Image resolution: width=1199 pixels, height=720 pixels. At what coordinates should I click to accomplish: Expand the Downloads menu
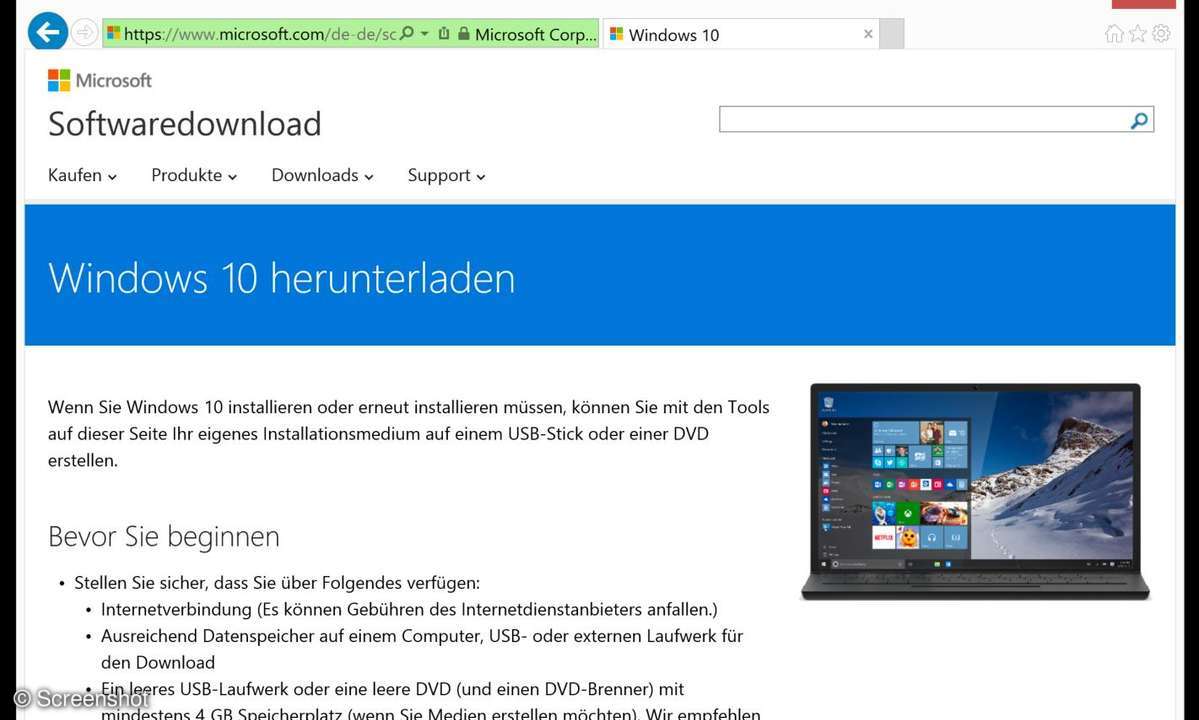(x=322, y=175)
